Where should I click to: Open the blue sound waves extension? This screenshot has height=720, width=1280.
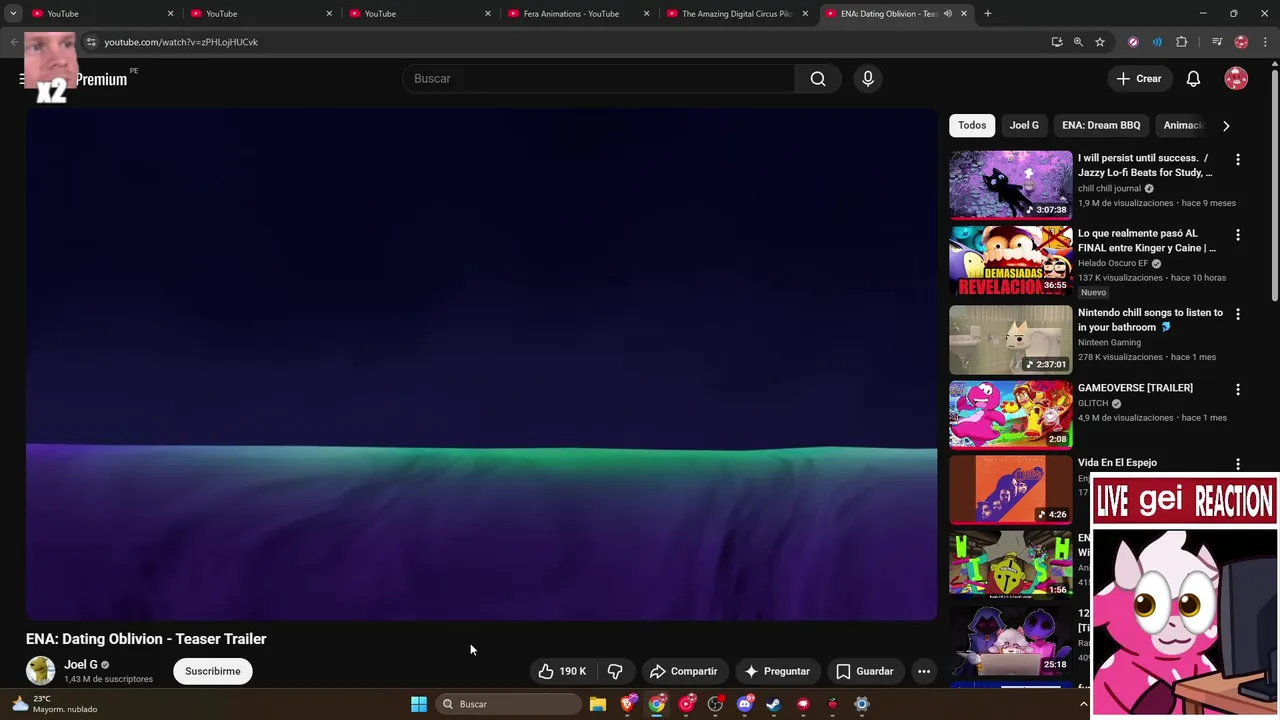[x=1157, y=42]
